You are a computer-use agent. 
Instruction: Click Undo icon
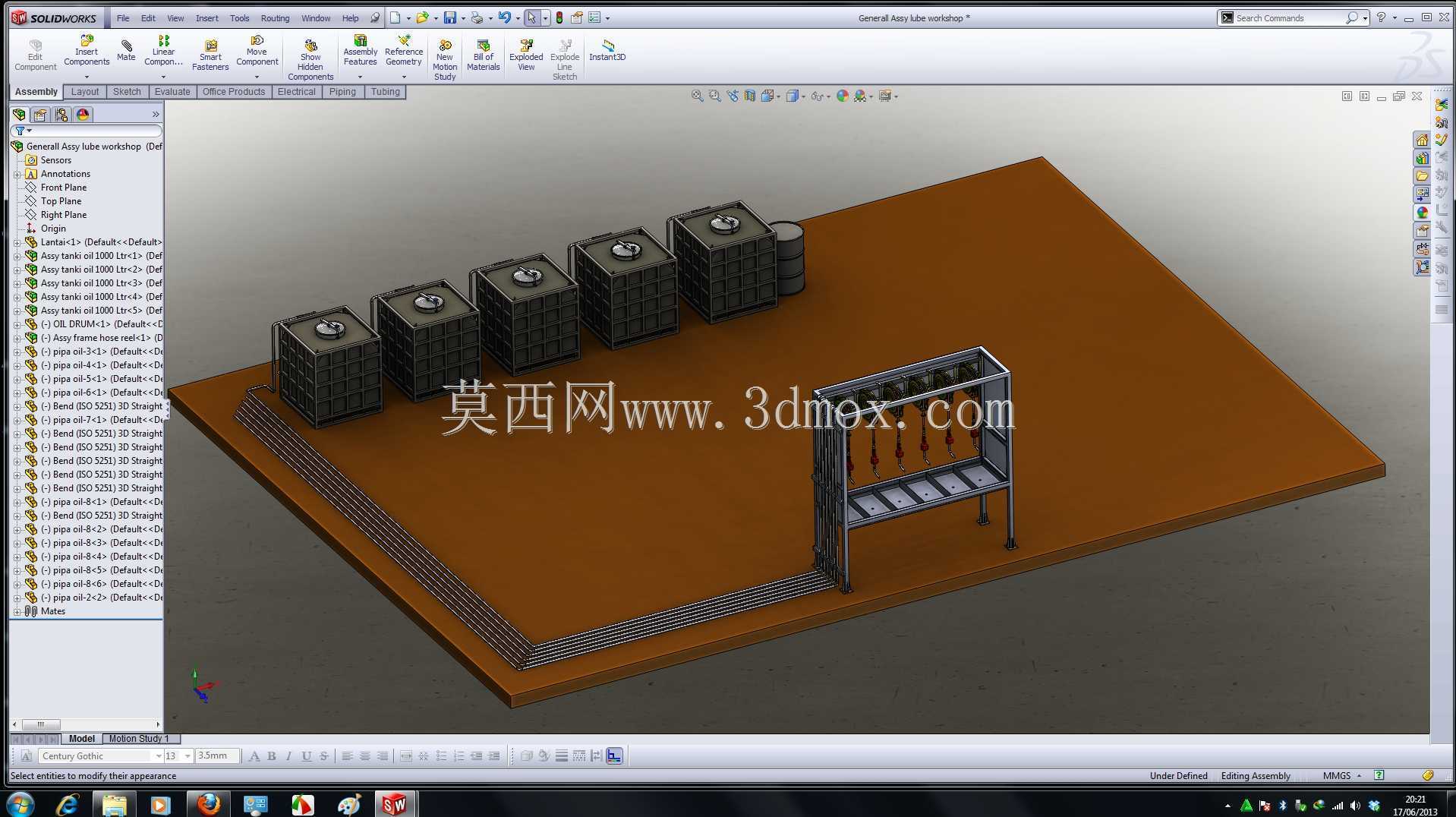[x=504, y=17]
